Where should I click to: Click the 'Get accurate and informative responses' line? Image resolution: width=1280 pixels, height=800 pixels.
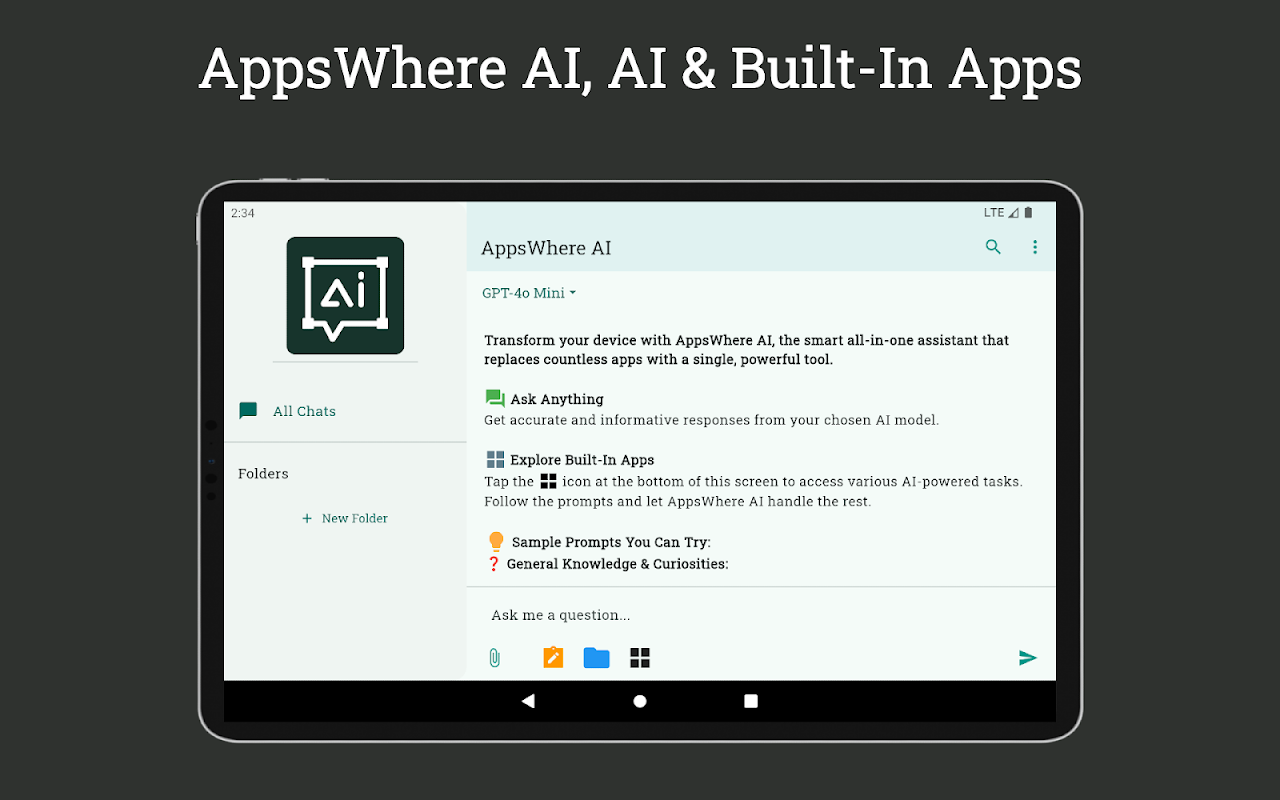[711, 420]
